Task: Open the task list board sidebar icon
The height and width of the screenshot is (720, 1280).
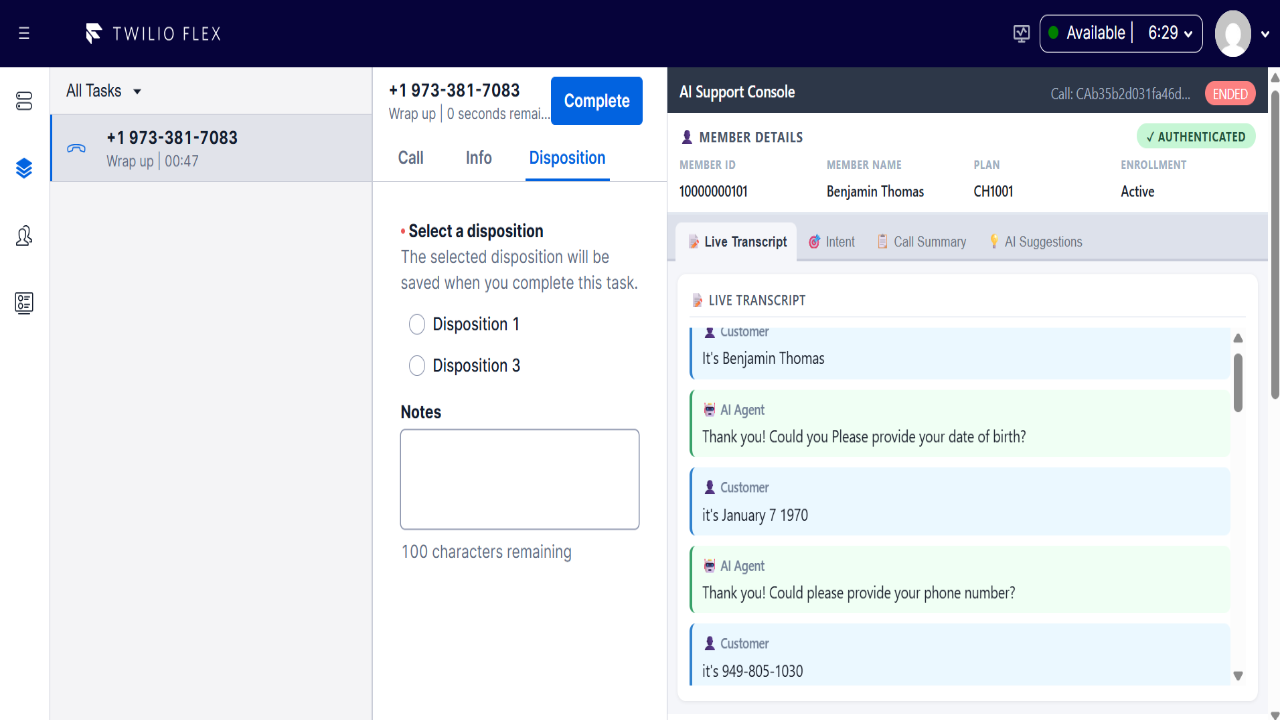Action: tap(24, 303)
